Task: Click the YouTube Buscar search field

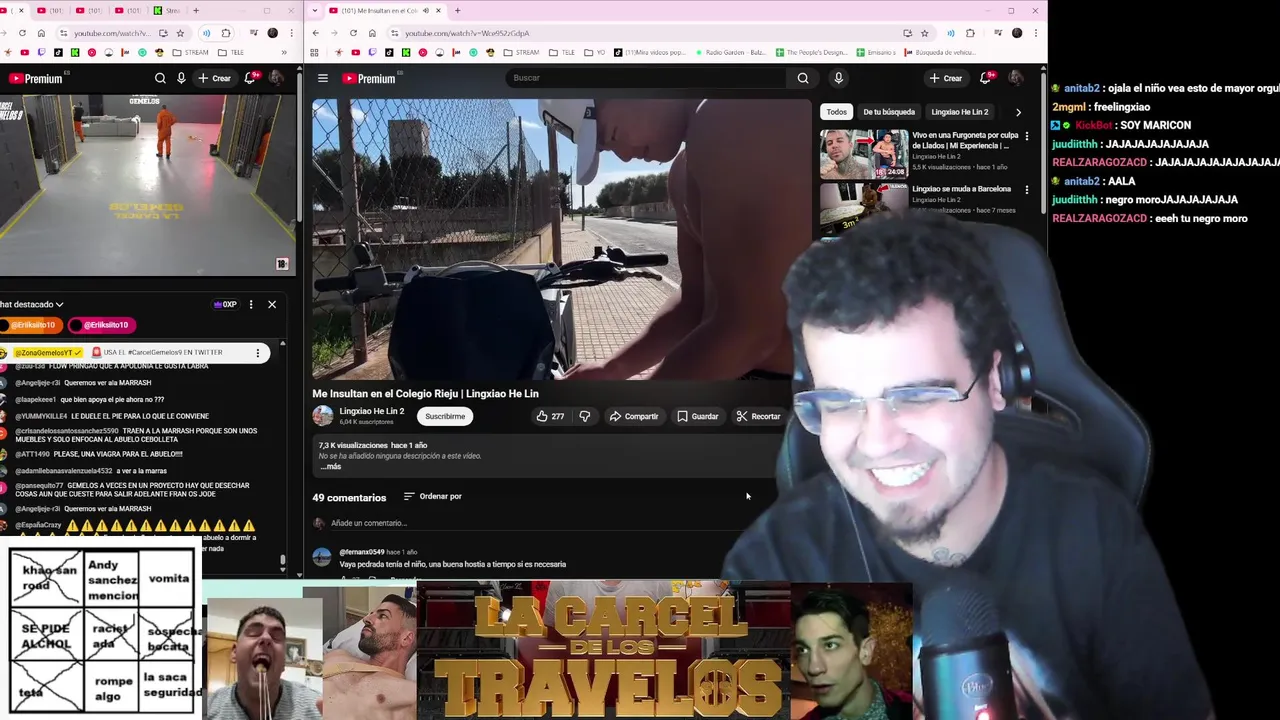Action: point(647,78)
